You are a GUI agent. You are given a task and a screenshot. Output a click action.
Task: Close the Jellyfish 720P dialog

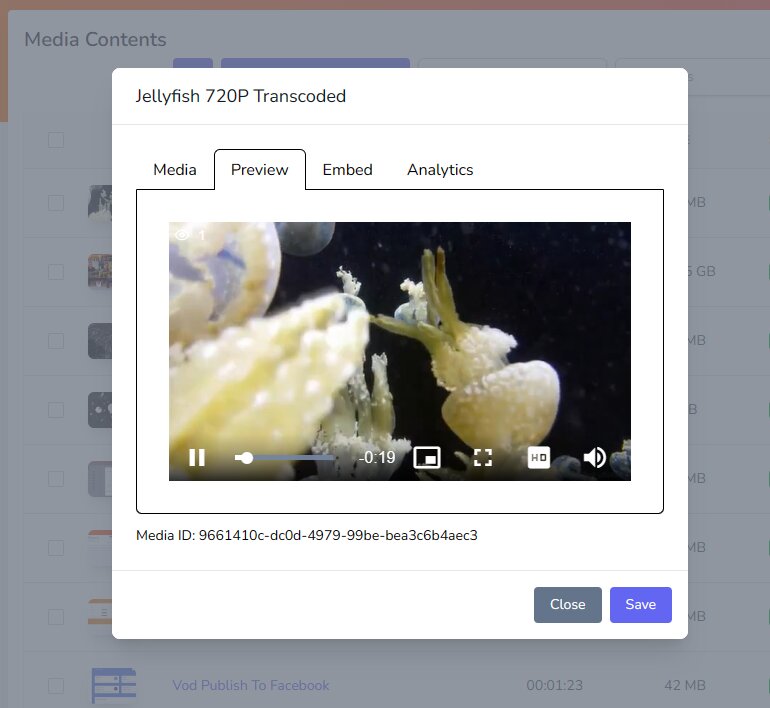pyautogui.click(x=568, y=604)
